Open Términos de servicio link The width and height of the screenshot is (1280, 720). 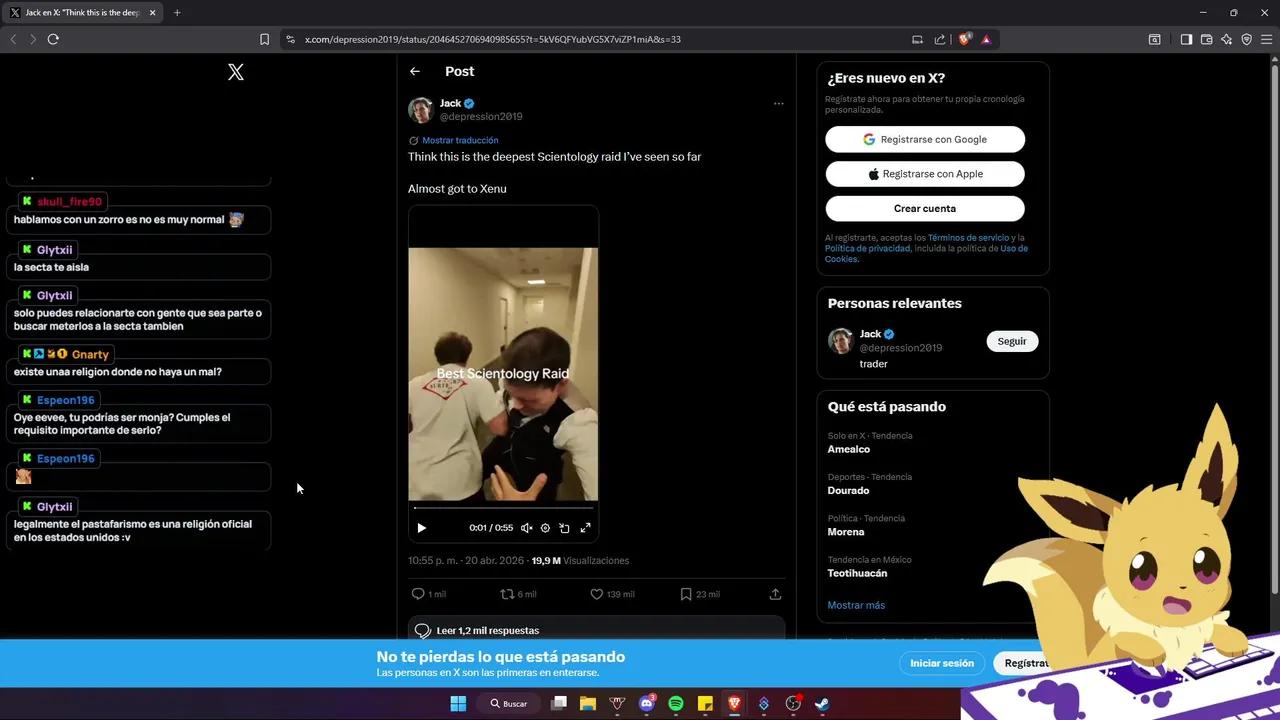[968, 238]
